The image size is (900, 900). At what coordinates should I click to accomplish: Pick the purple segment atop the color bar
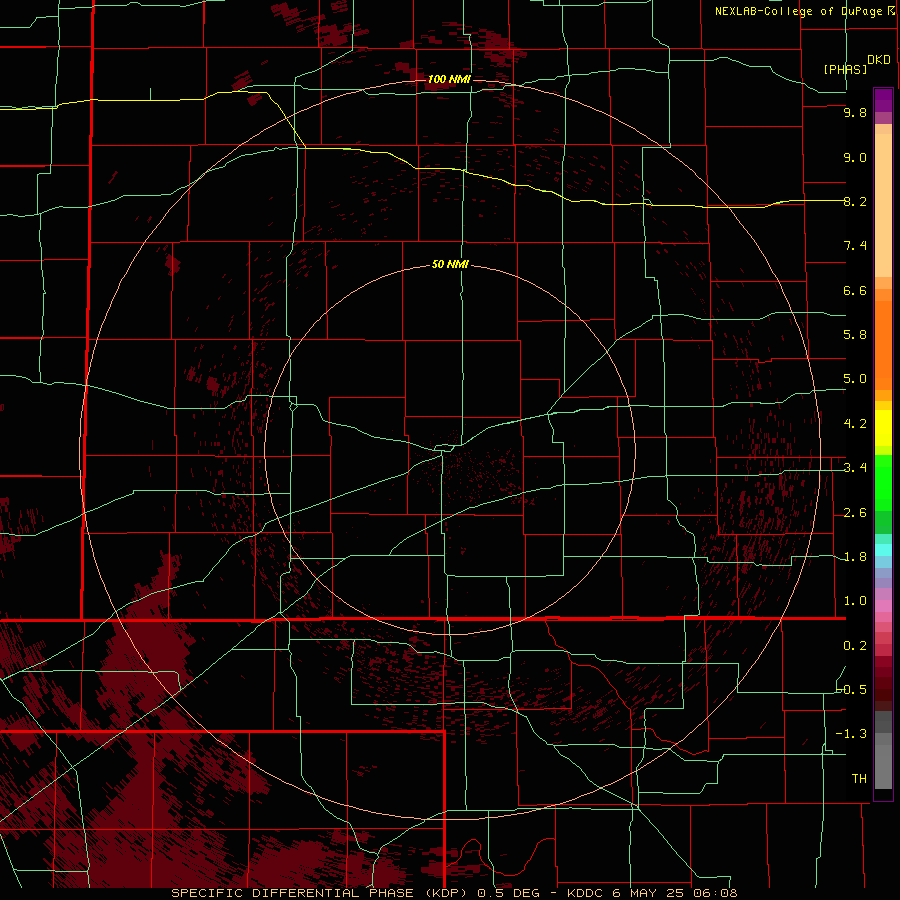click(883, 100)
